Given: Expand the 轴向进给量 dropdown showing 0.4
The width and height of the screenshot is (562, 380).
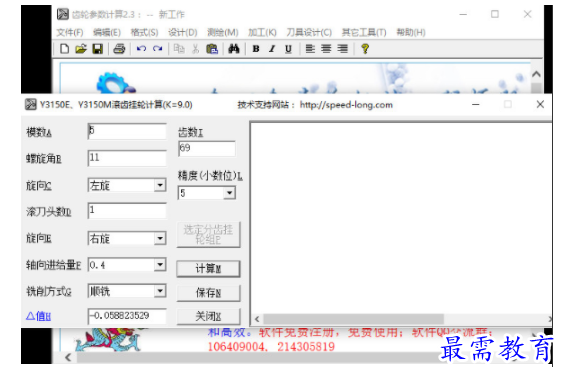Looking at the screenshot, I should pos(160,265).
